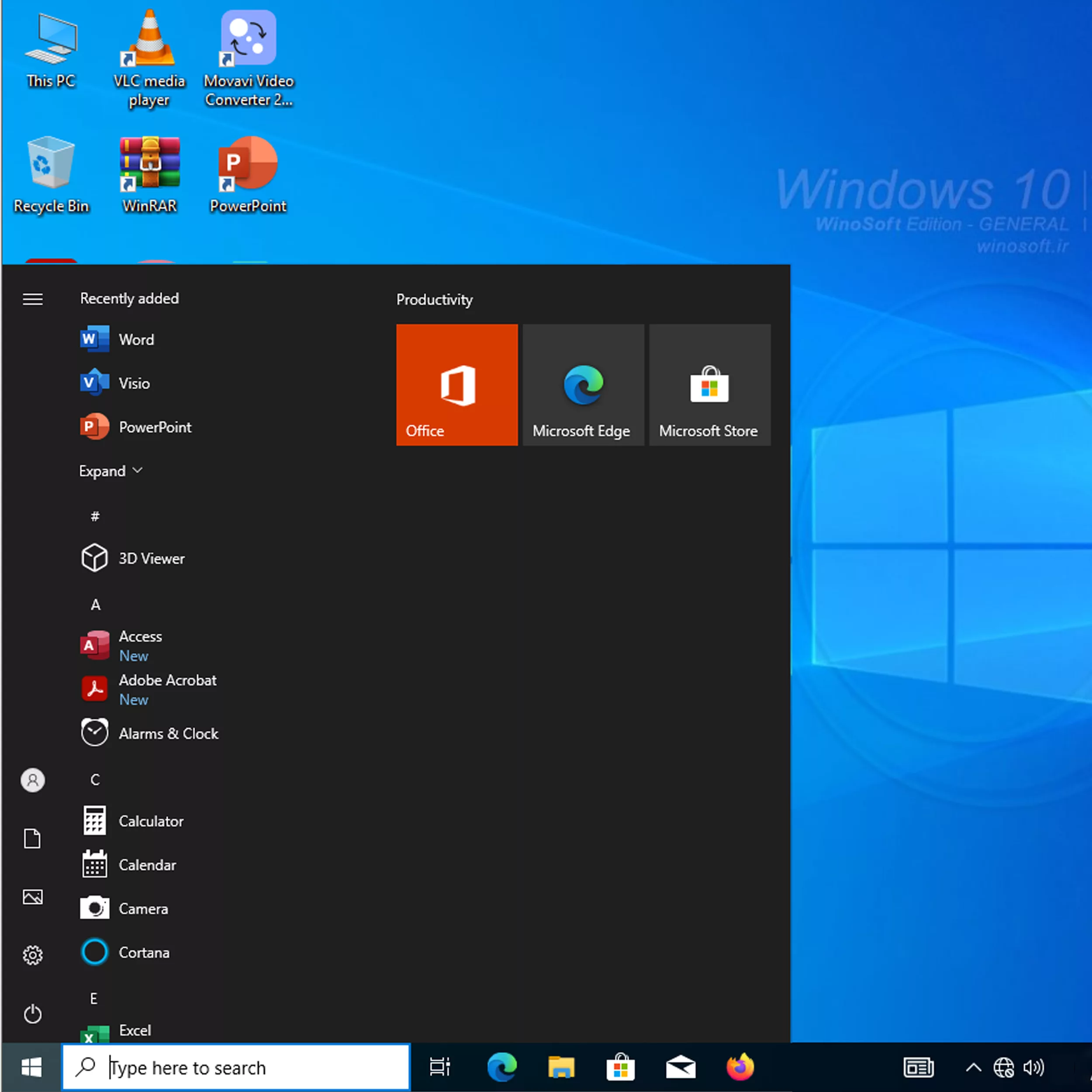
Task: Open File Explorer from taskbar
Action: click(x=561, y=1067)
